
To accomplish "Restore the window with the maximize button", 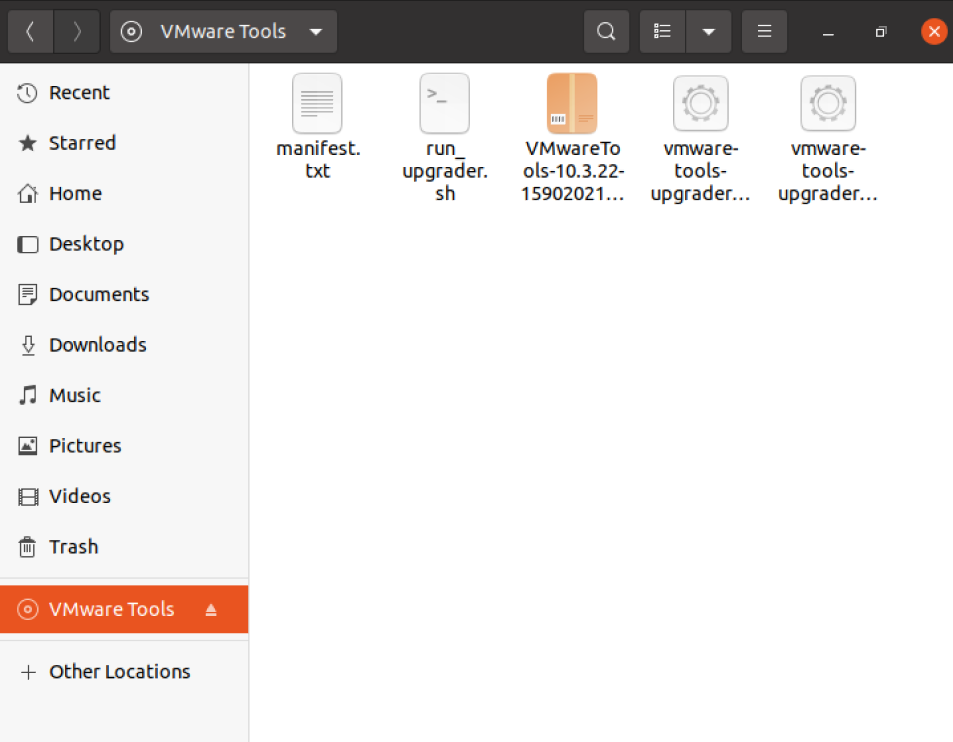I will (x=881, y=32).
